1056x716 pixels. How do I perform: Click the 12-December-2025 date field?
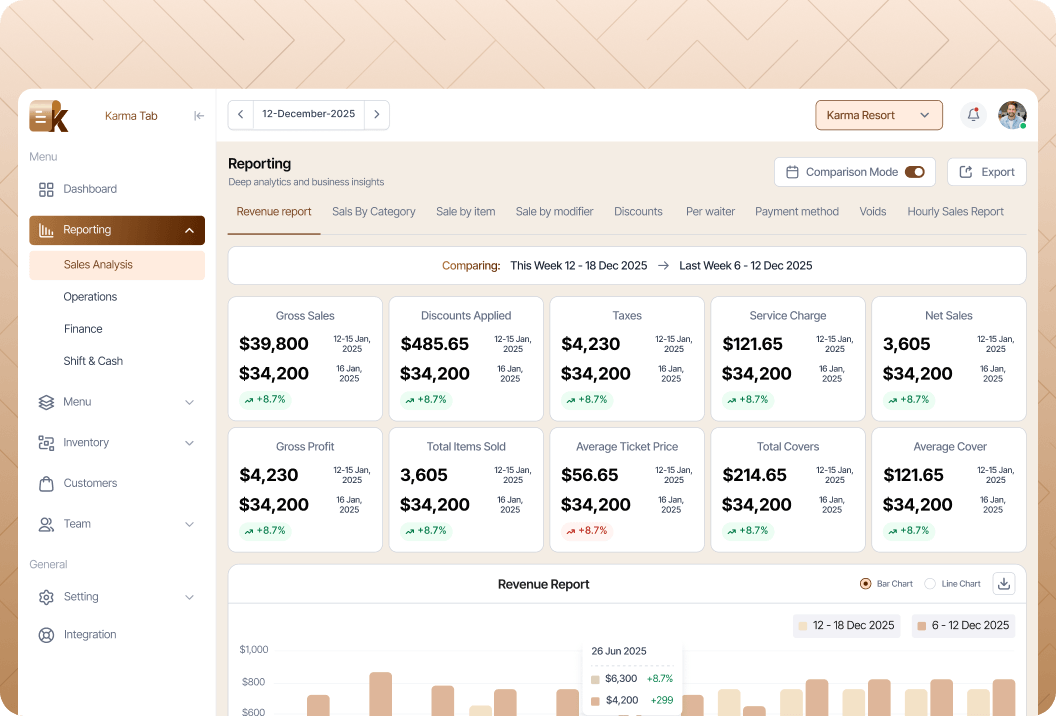pos(308,115)
